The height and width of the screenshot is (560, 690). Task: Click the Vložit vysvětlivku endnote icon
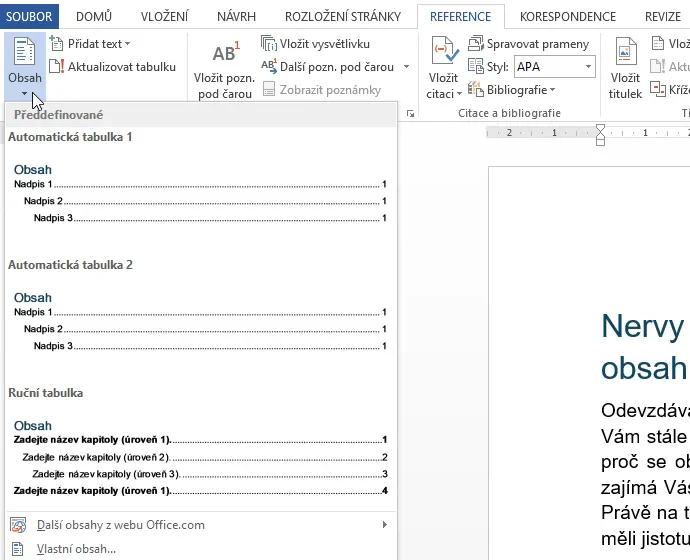click(x=269, y=44)
